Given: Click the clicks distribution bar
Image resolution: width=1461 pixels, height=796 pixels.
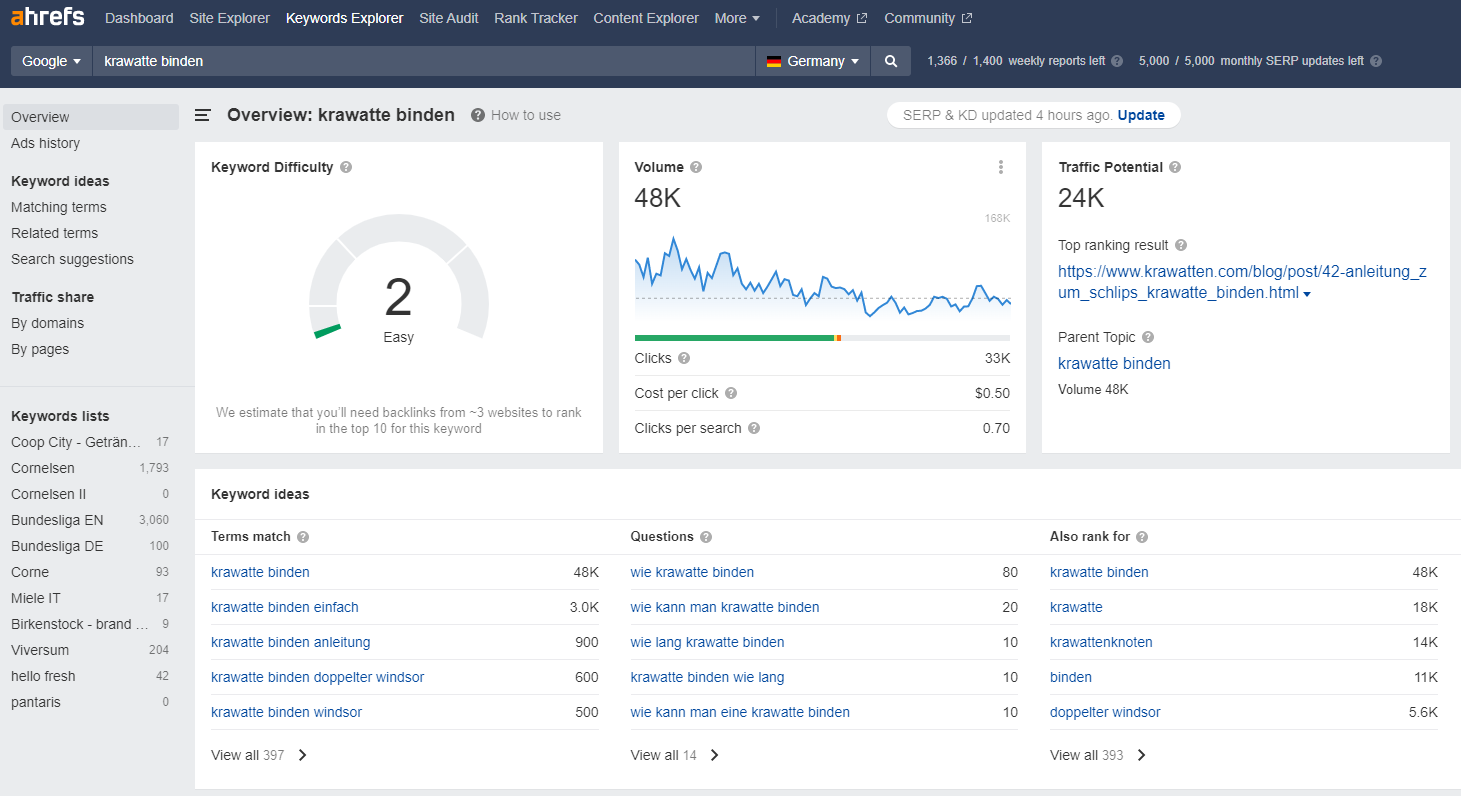Looking at the screenshot, I should pyautogui.click(x=822, y=338).
